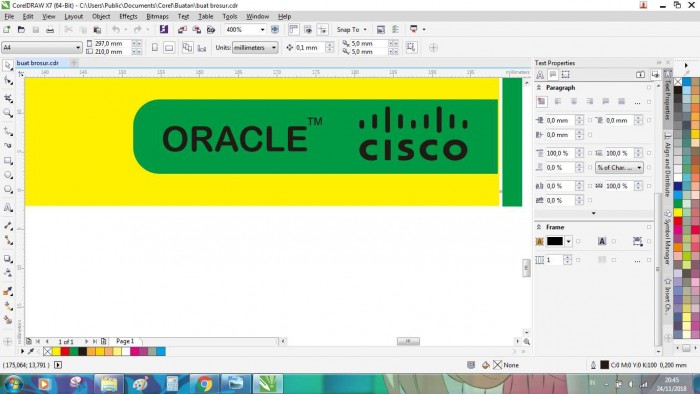
Task: Click the page width 297,0 mm field
Action: pyautogui.click(x=112, y=43)
